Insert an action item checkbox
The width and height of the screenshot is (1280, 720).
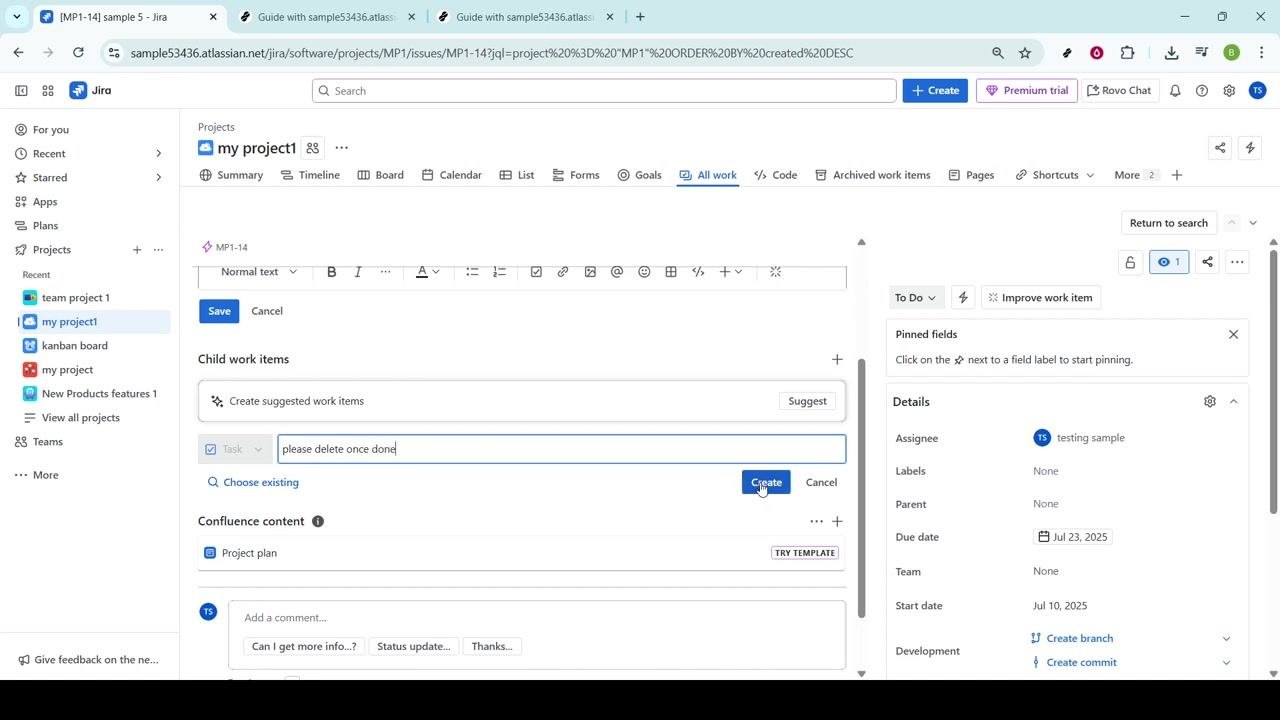tap(536, 272)
